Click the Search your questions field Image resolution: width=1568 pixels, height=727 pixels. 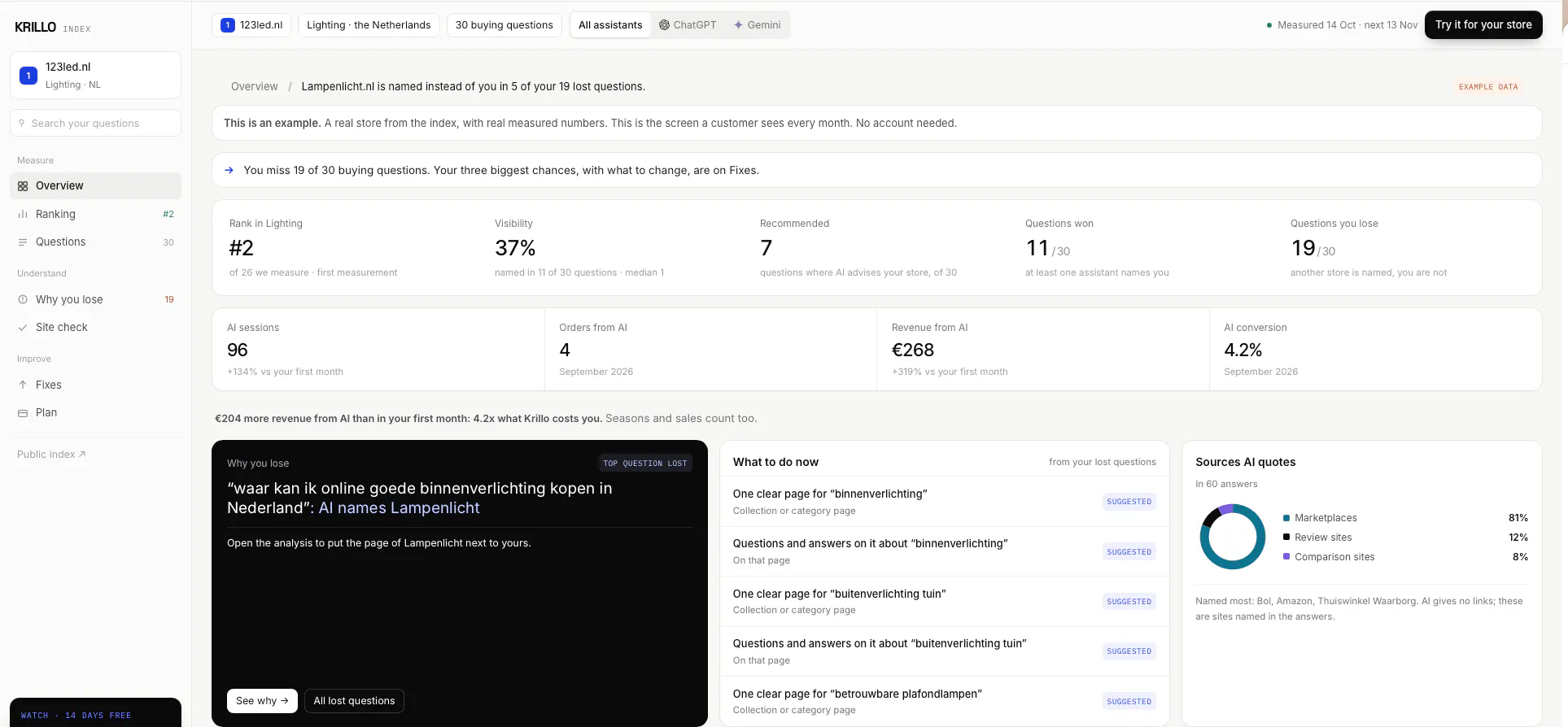coord(95,124)
